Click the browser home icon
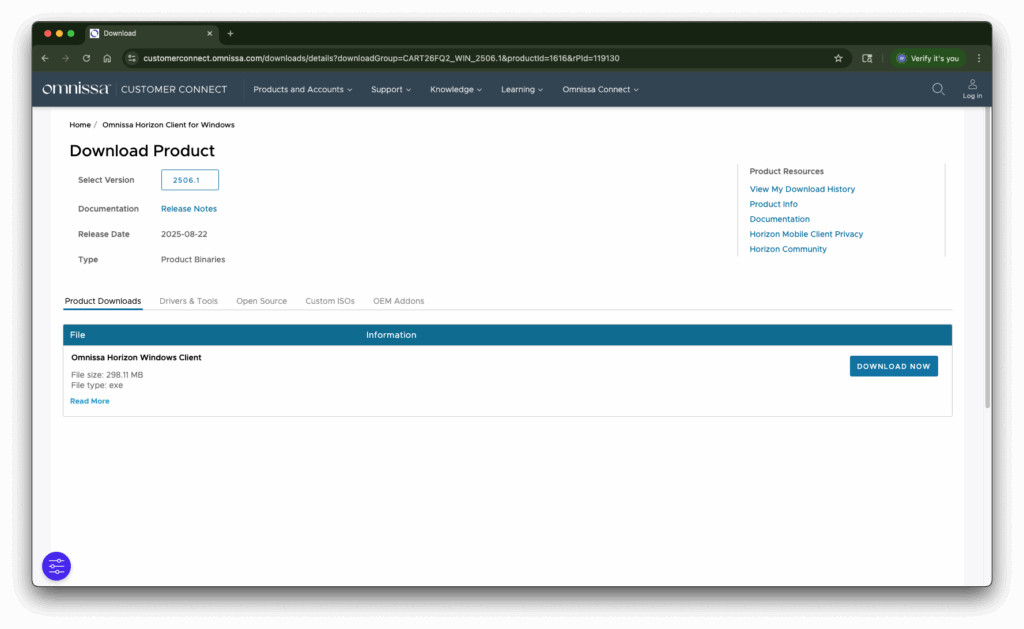Image resolution: width=1024 pixels, height=629 pixels. (107, 58)
